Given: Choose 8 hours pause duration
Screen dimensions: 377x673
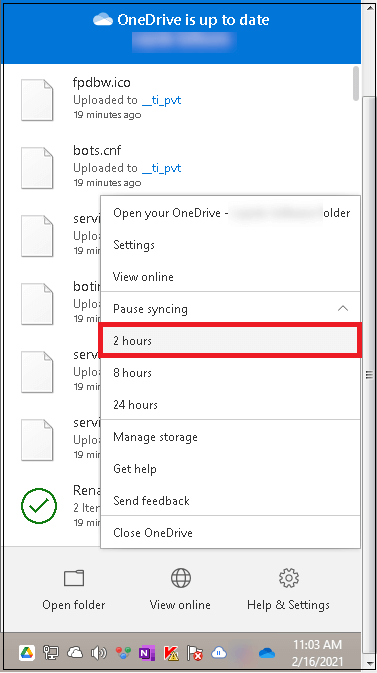Looking at the screenshot, I should point(231,373).
